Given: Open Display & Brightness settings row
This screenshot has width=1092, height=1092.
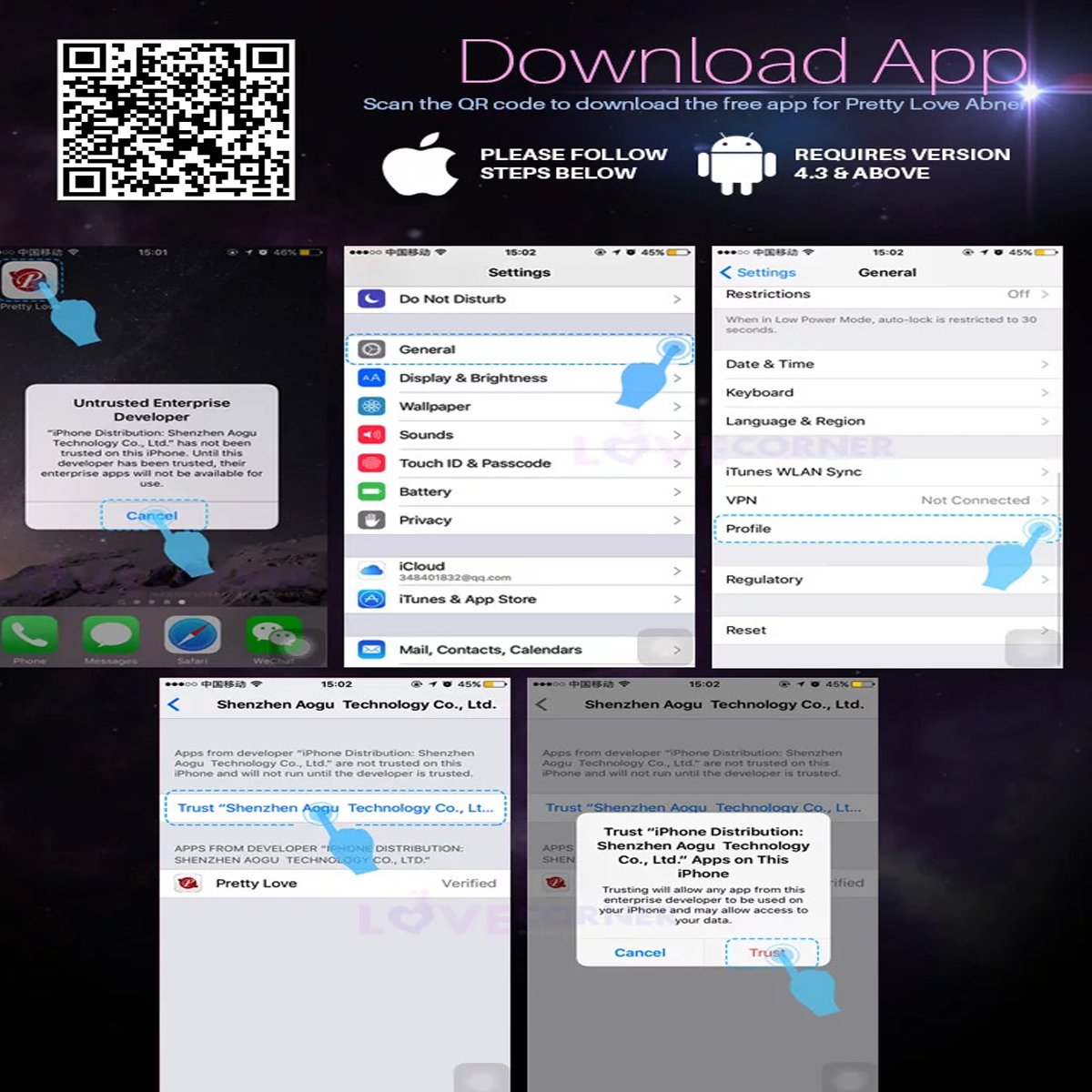Looking at the screenshot, I should coord(519,378).
